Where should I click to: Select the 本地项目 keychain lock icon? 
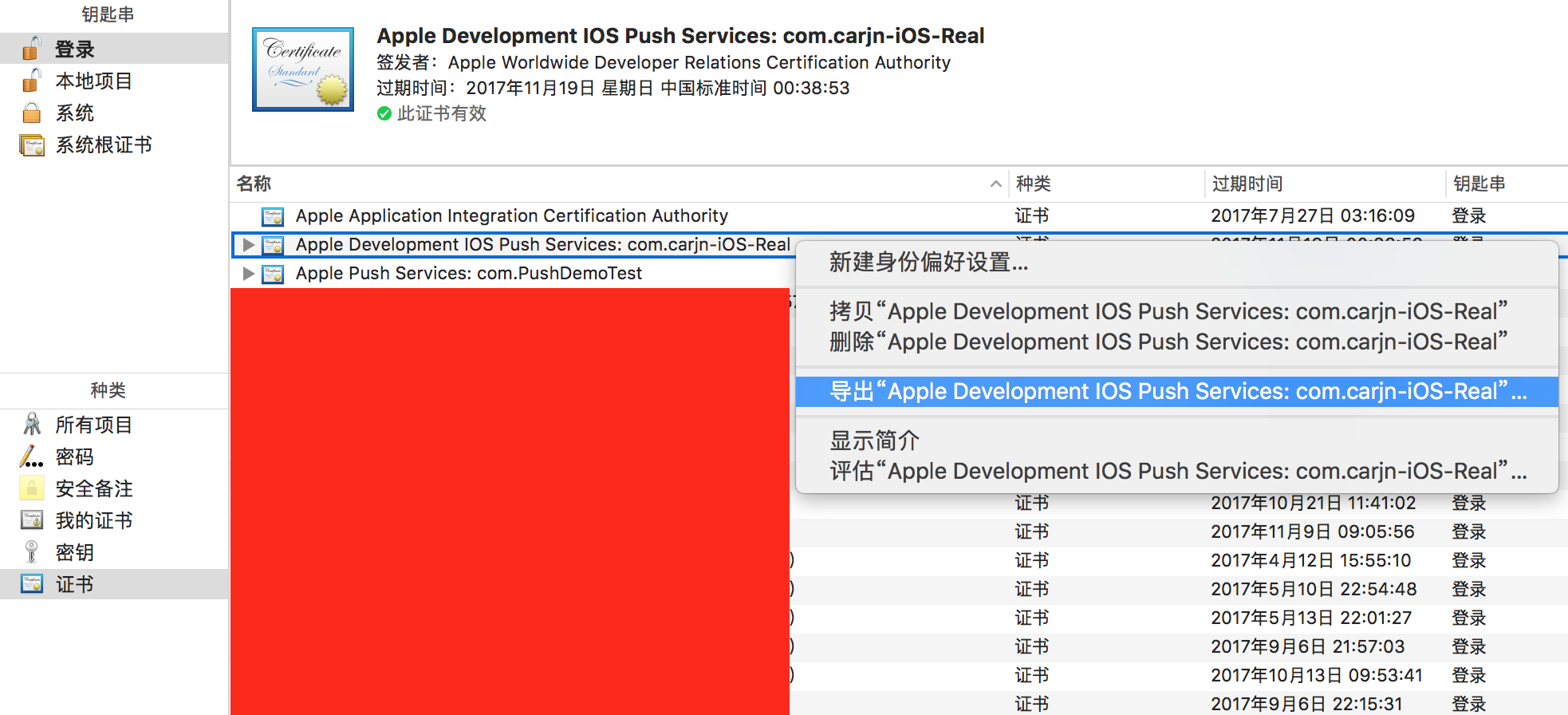coord(31,81)
